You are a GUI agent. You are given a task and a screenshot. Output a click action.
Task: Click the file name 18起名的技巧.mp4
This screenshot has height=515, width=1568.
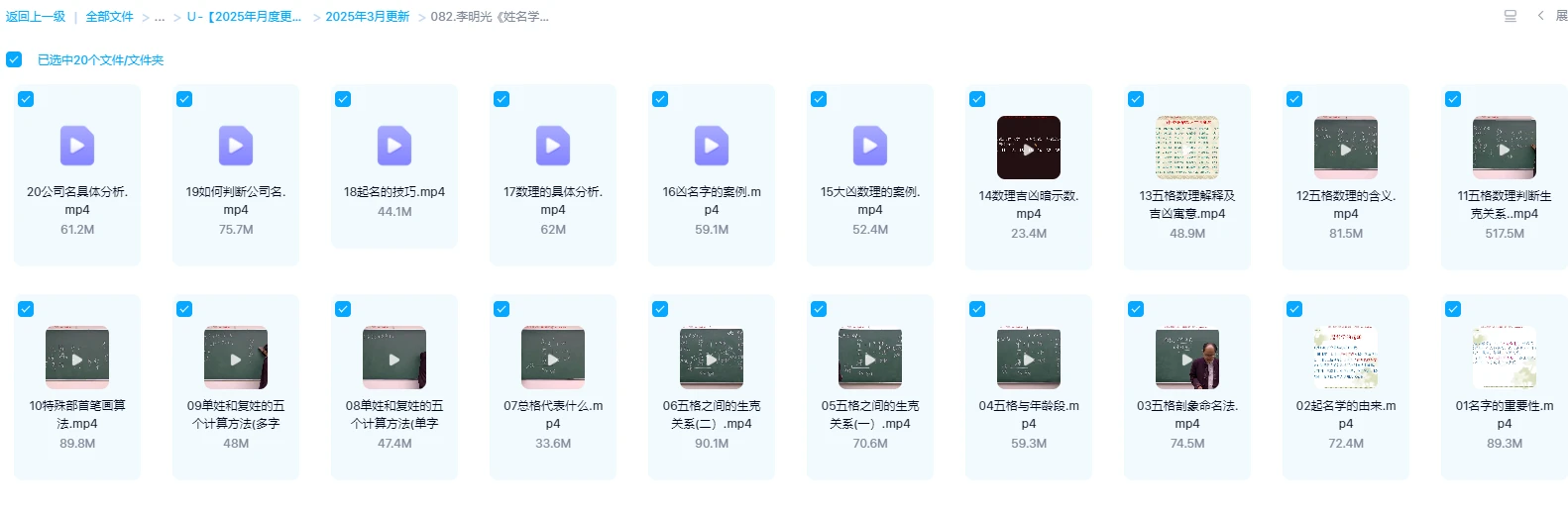[394, 192]
